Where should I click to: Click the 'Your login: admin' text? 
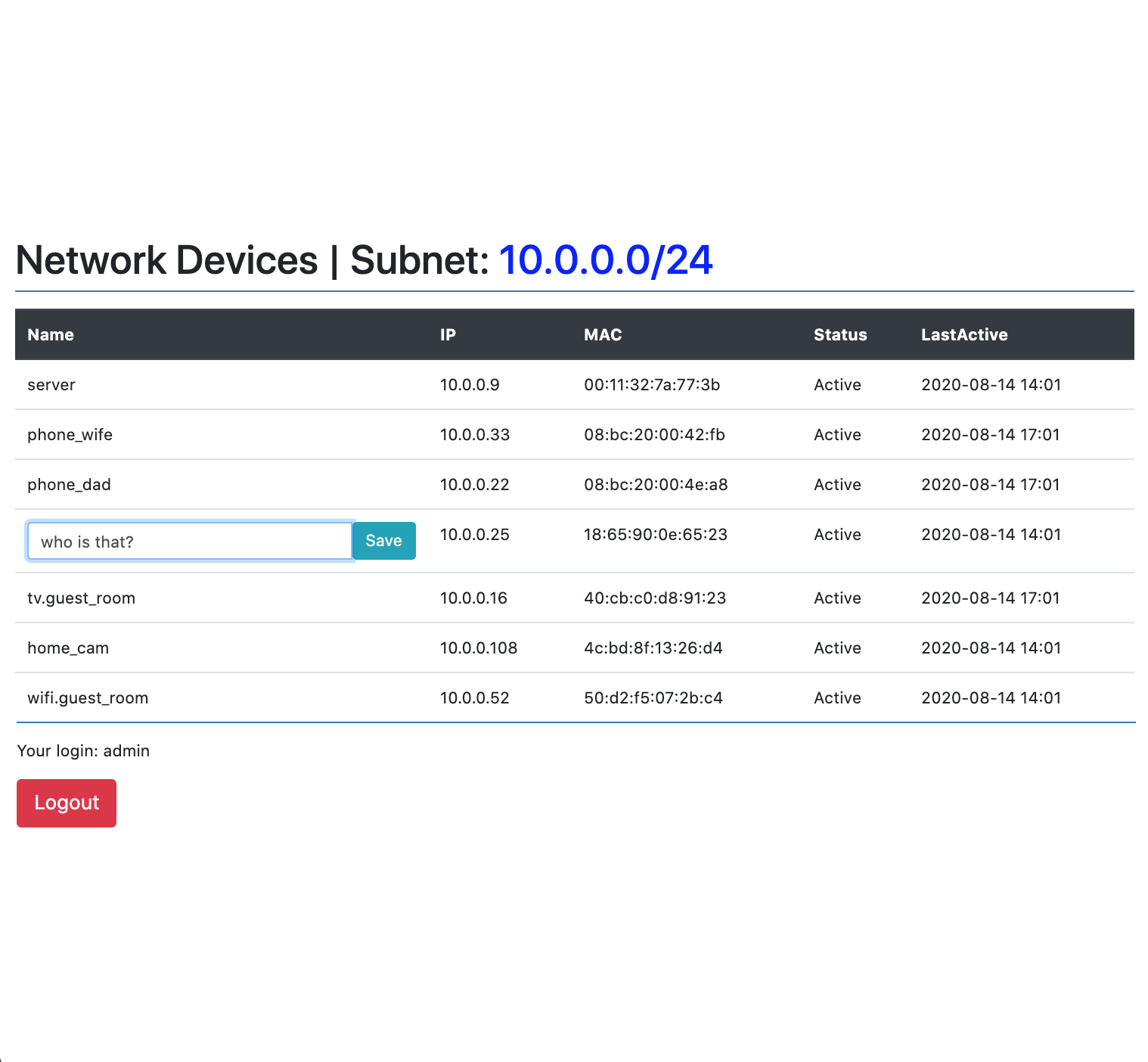[x=83, y=750]
